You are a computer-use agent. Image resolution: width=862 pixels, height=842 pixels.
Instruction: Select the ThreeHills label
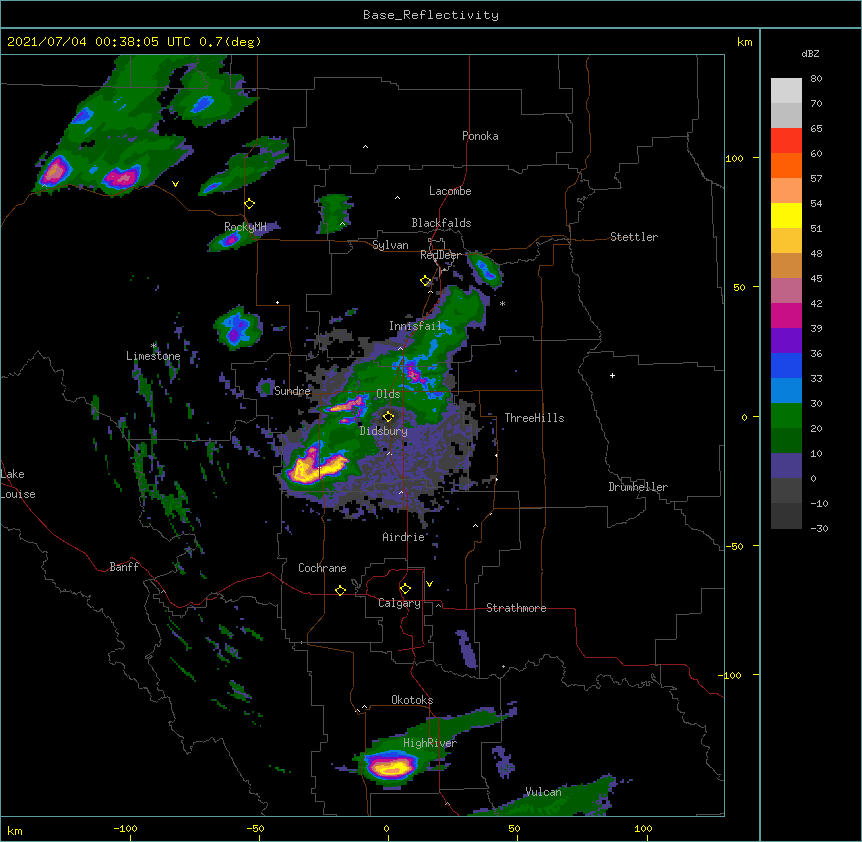tap(534, 418)
